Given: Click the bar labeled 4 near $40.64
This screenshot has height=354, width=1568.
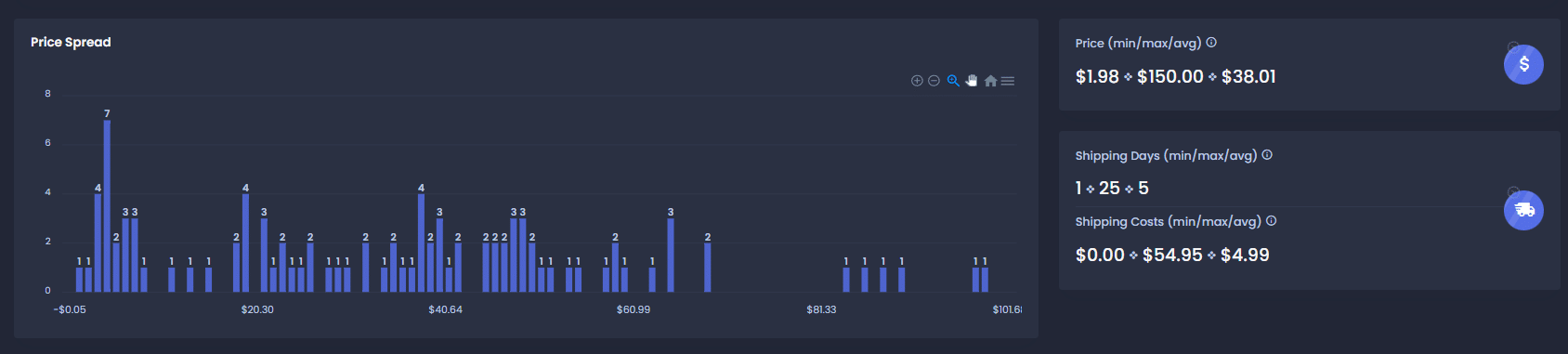Looking at the screenshot, I should coord(421,243).
